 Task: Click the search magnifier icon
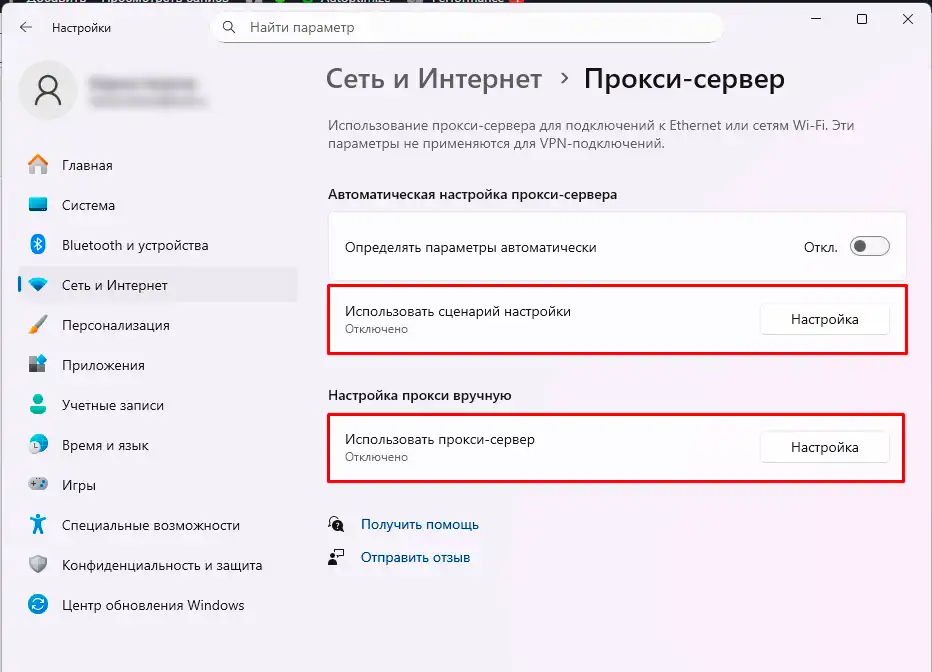(229, 28)
